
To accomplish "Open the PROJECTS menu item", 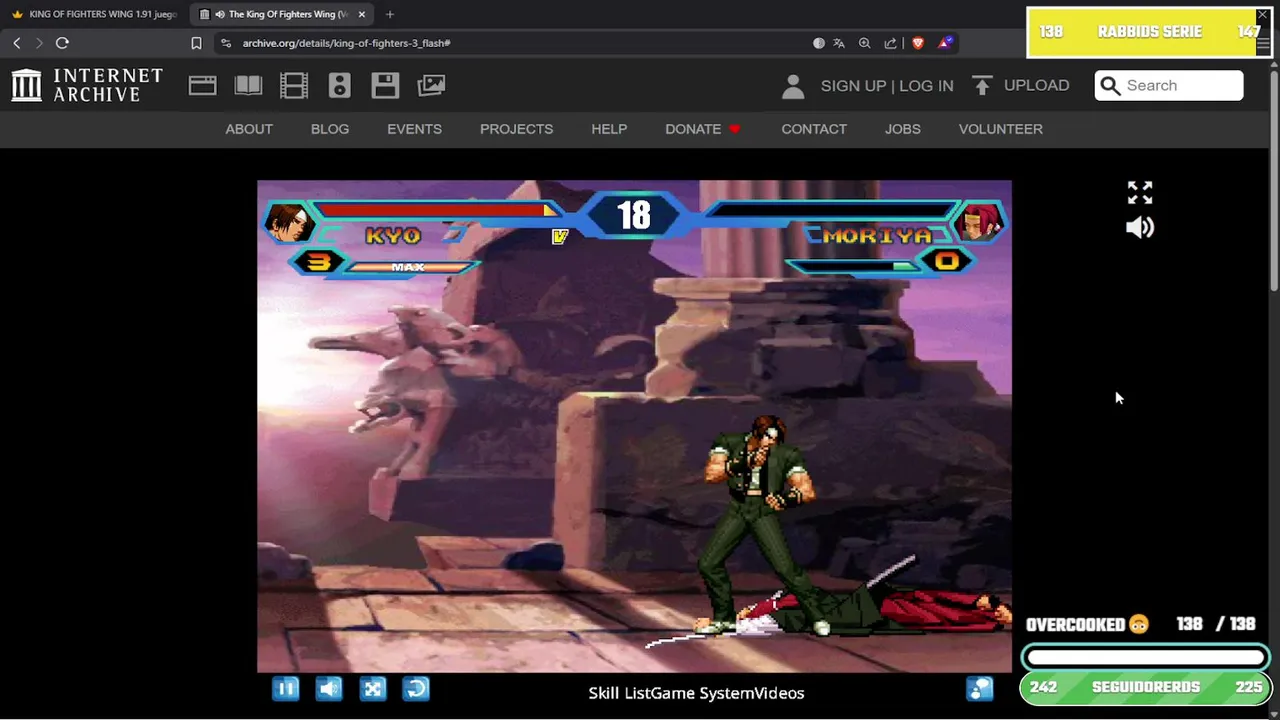I will tap(516, 129).
